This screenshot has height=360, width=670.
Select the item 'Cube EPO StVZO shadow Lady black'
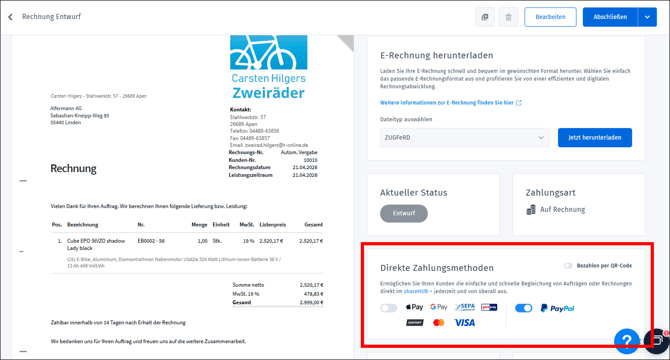96,244
